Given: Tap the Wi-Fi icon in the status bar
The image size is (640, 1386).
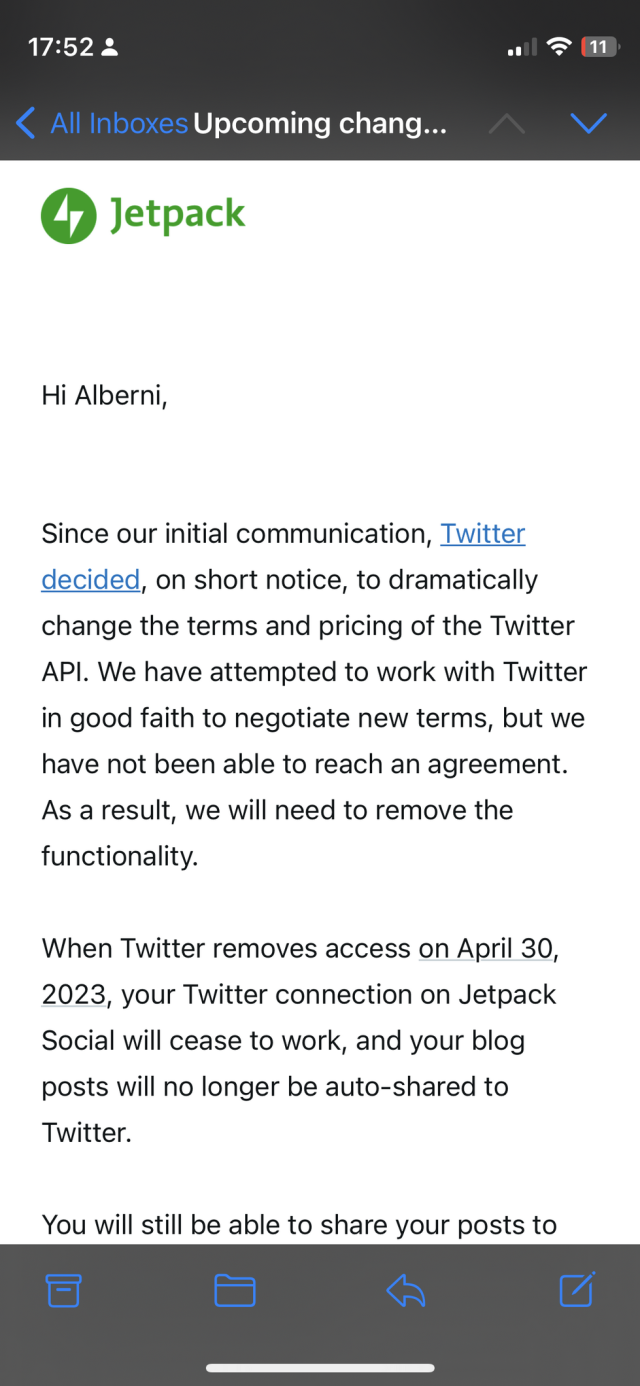Looking at the screenshot, I should (x=560, y=47).
